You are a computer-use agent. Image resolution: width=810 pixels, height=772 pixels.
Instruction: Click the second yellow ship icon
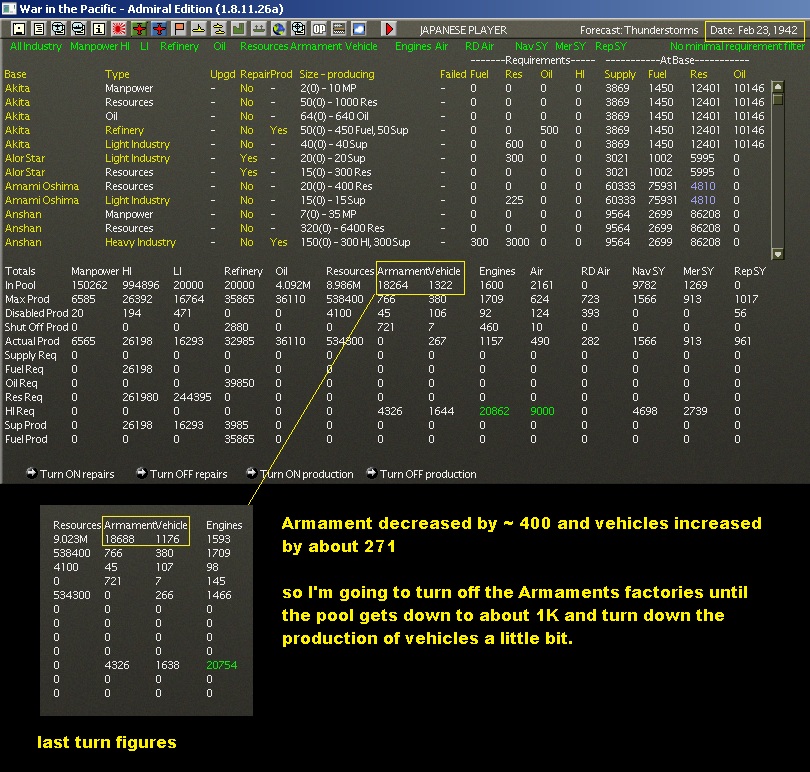pos(219,29)
